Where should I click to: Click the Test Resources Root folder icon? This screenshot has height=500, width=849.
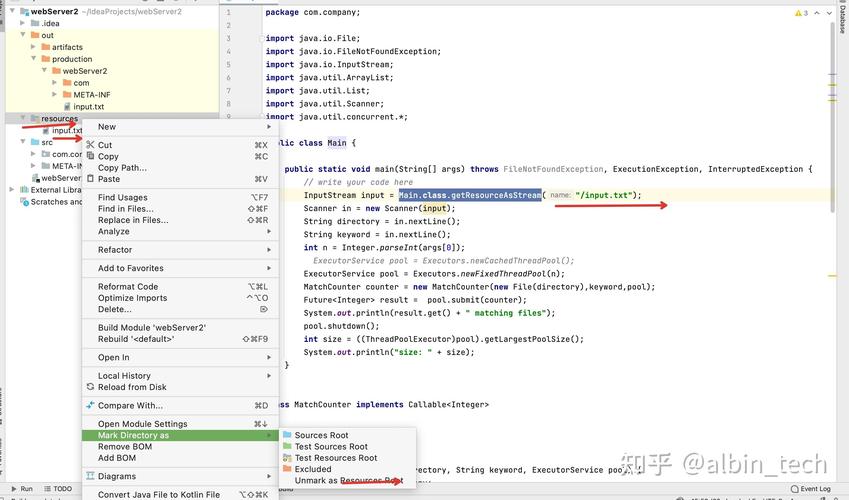pyautogui.click(x=287, y=457)
